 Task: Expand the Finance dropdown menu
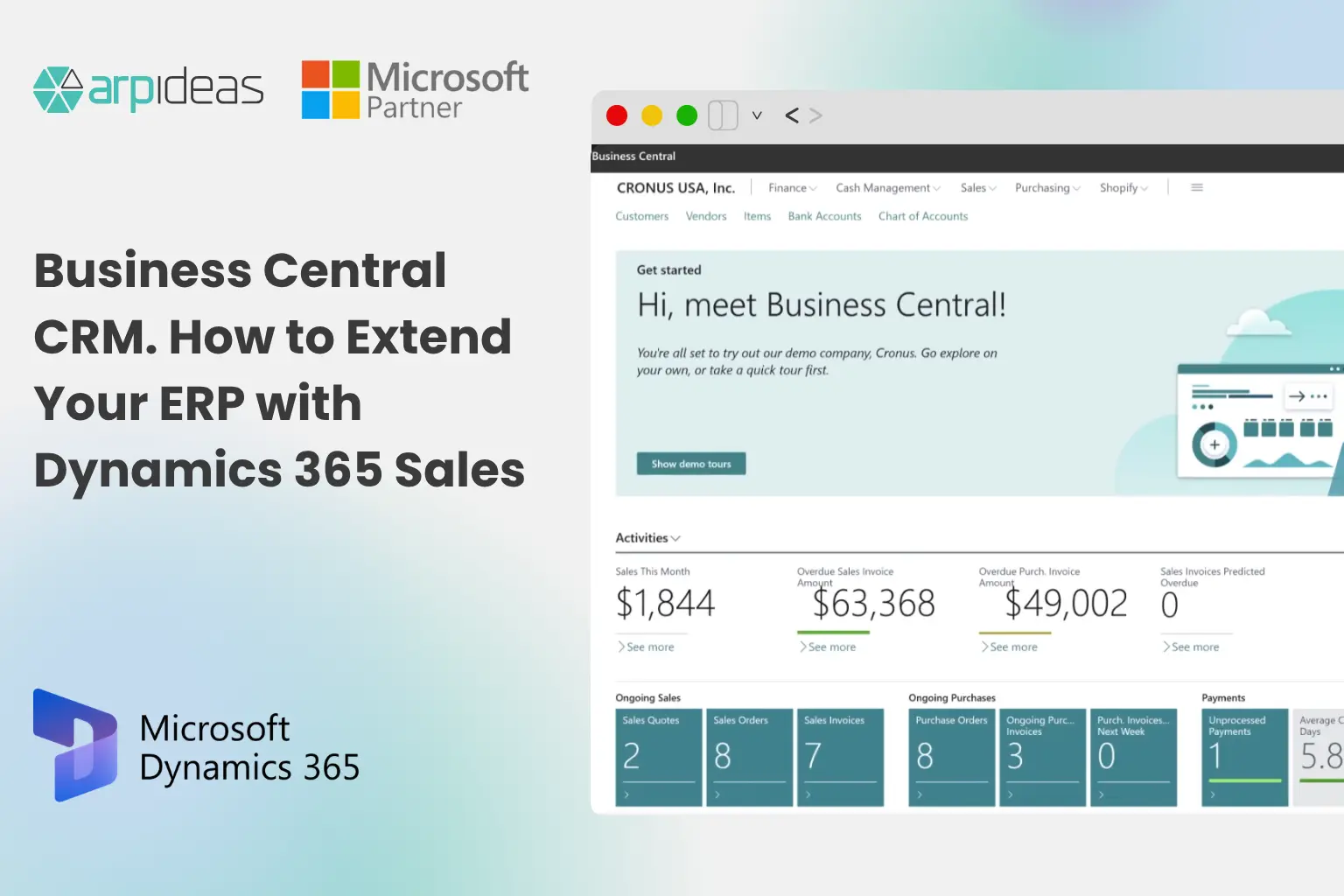click(790, 187)
